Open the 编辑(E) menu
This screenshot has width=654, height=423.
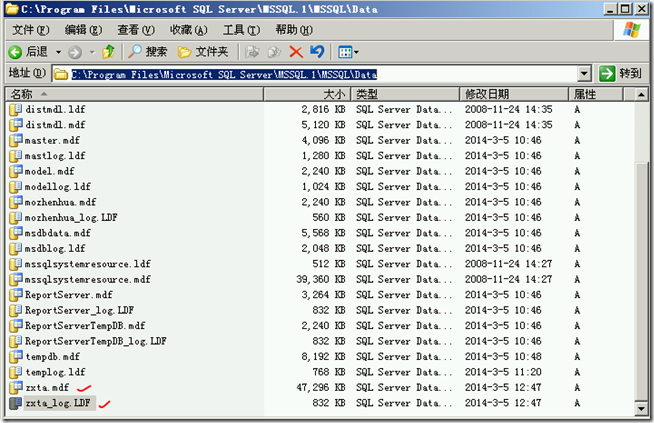[83, 30]
